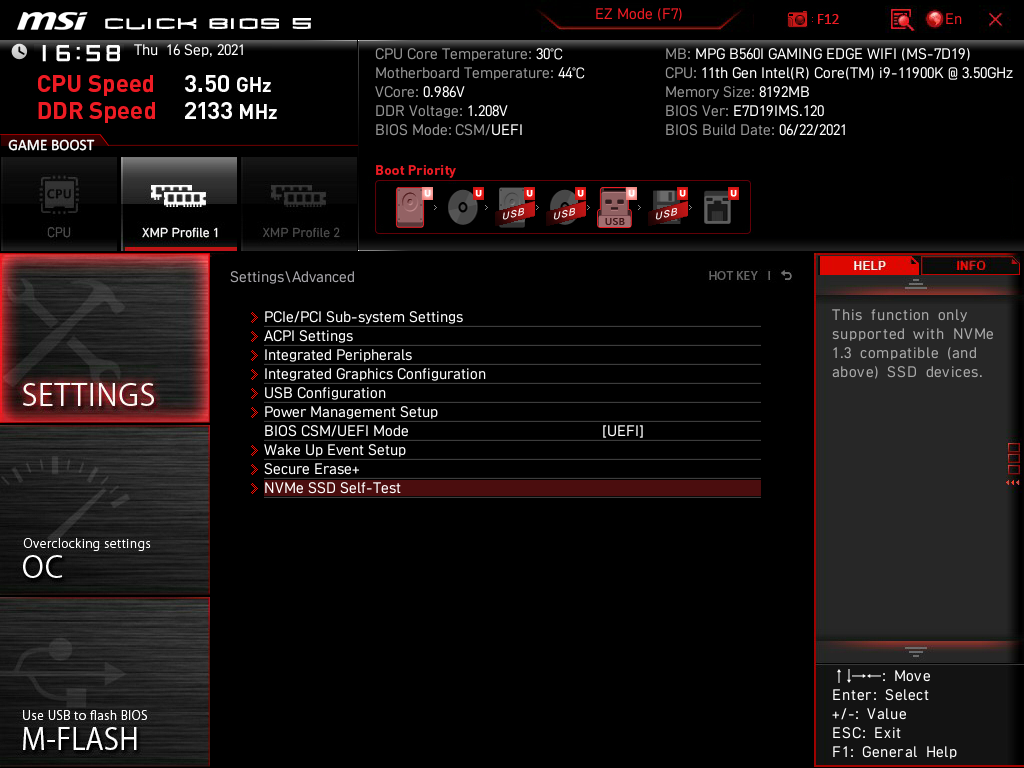Viewport: 1024px width, 768px height.
Task: Select the USB hard disk boot icon
Action: [515, 207]
